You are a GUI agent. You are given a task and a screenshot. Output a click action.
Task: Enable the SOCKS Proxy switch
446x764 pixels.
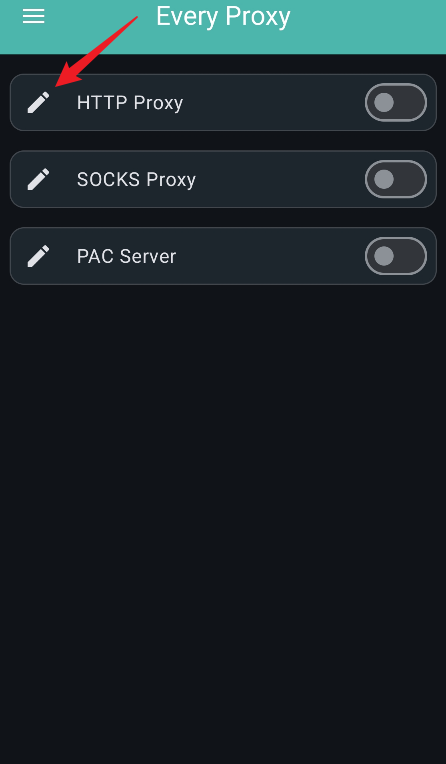pos(396,179)
